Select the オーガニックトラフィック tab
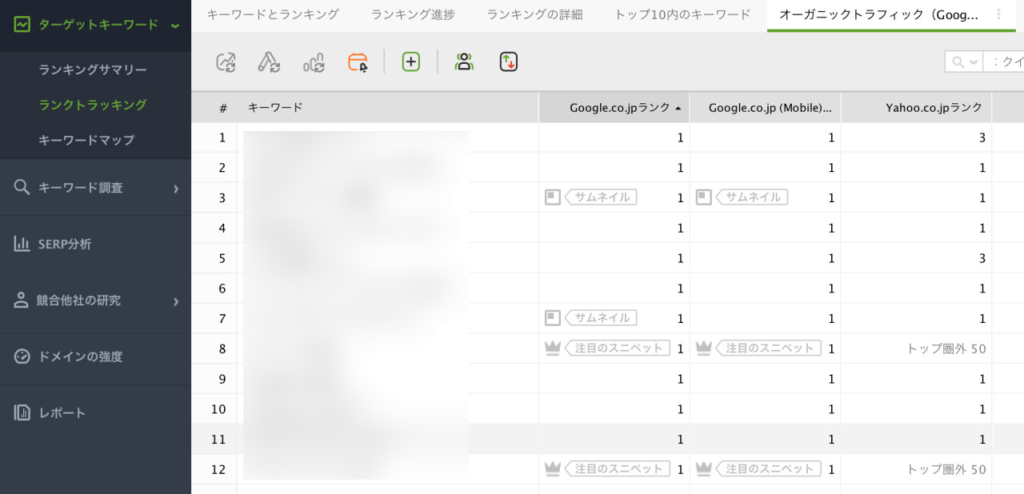Viewport: 1024px width, 494px height. 879,14
